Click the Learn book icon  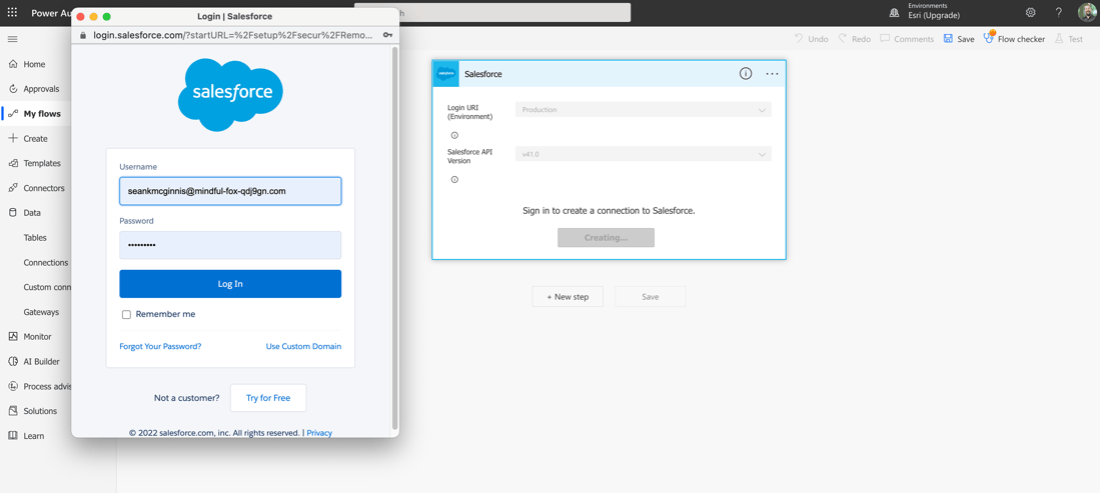[13, 436]
